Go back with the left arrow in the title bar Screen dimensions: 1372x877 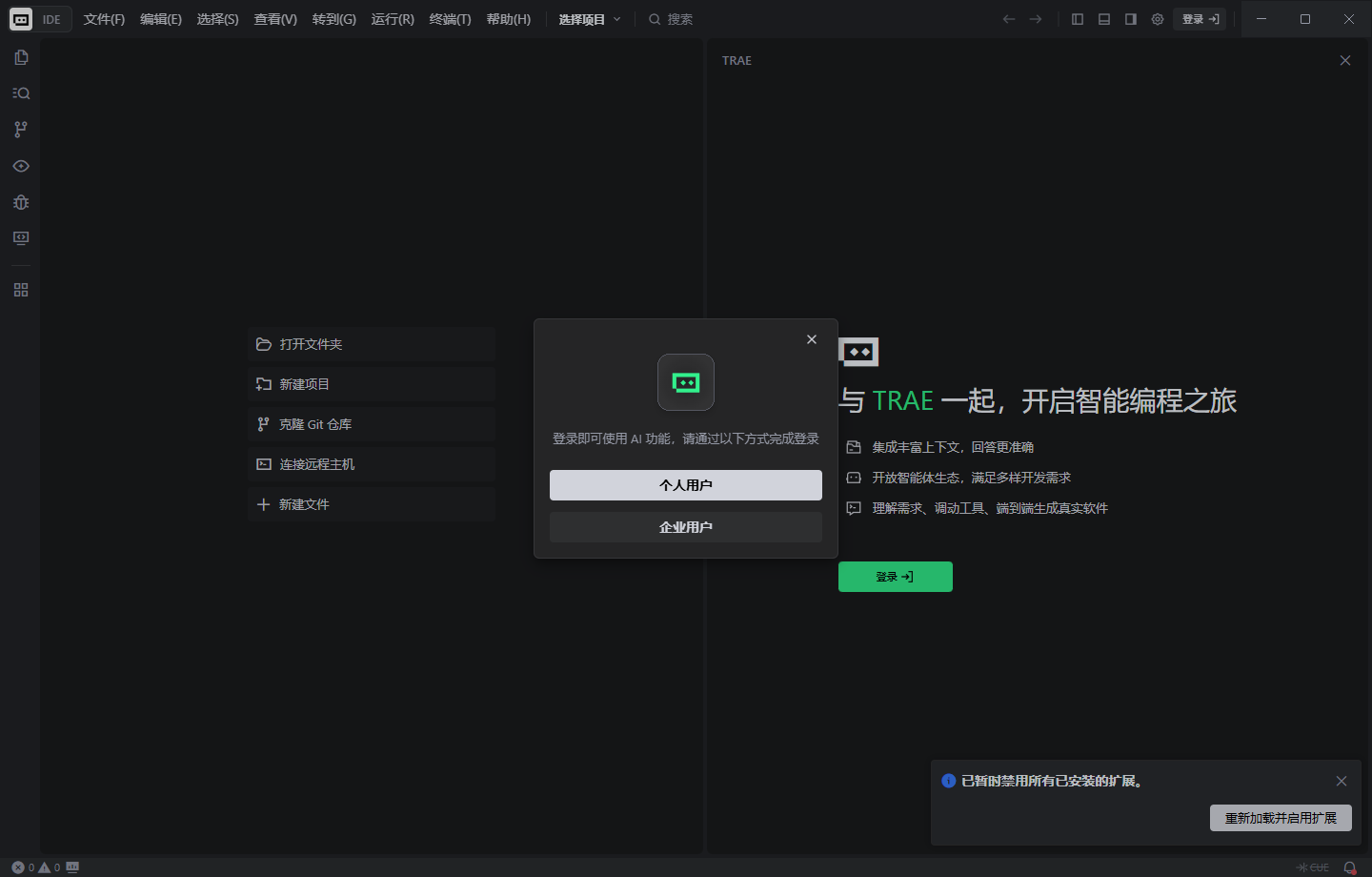(1009, 19)
